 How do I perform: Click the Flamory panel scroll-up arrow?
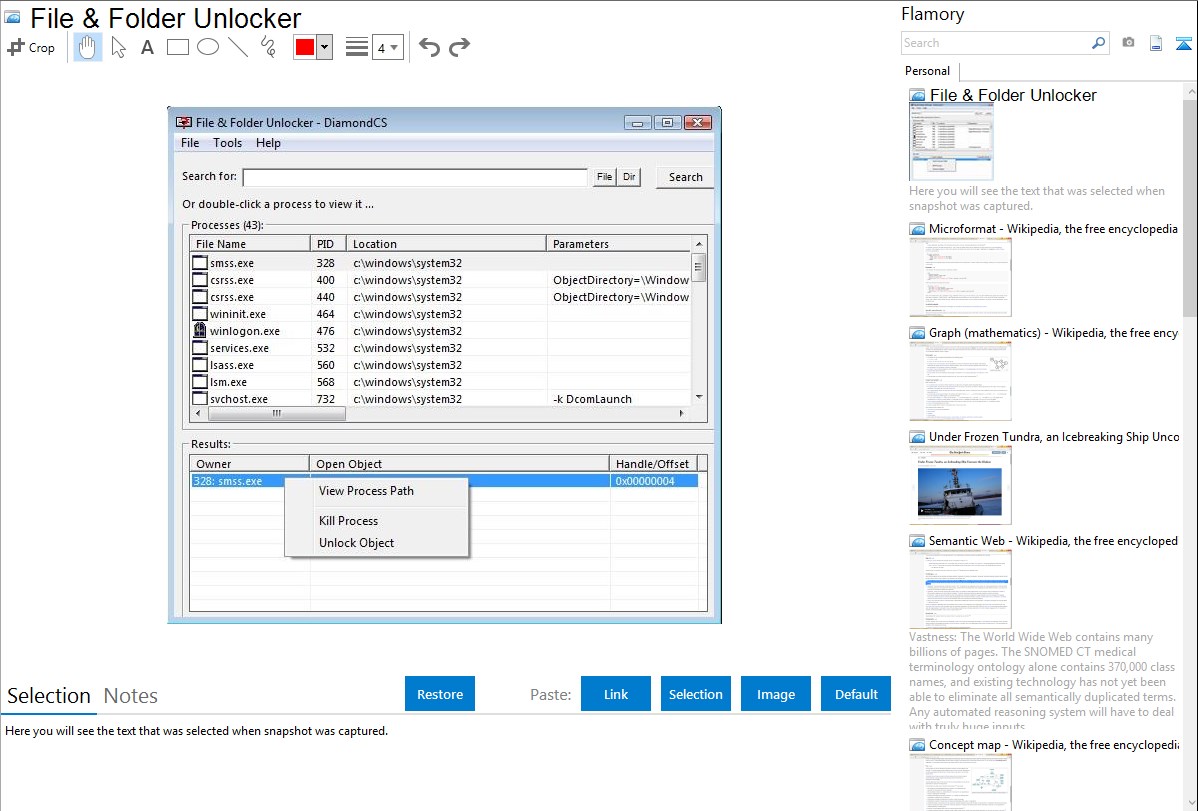click(x=1190, y=91)
